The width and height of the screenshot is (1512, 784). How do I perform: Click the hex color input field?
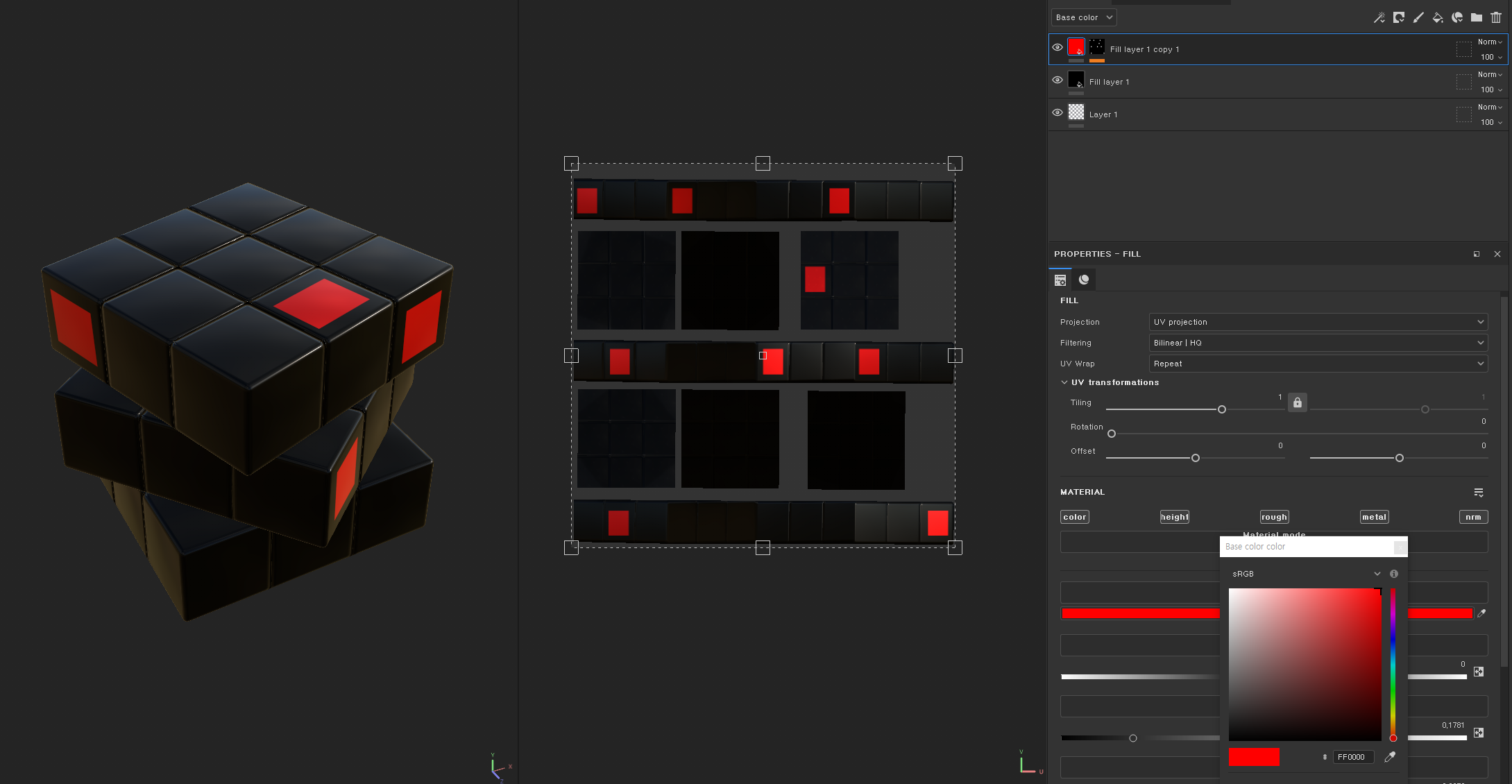(x=1352, y=757)
